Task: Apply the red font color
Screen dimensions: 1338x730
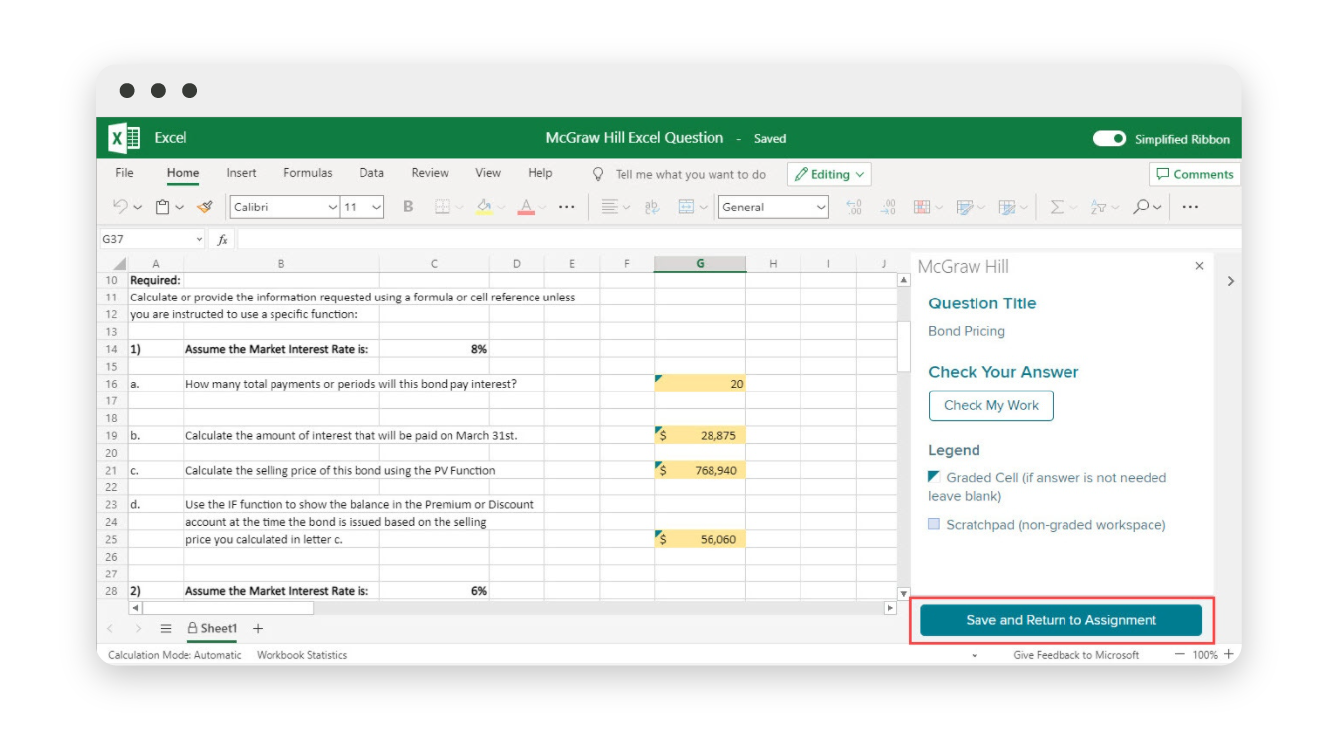Action: click(526, 207)
